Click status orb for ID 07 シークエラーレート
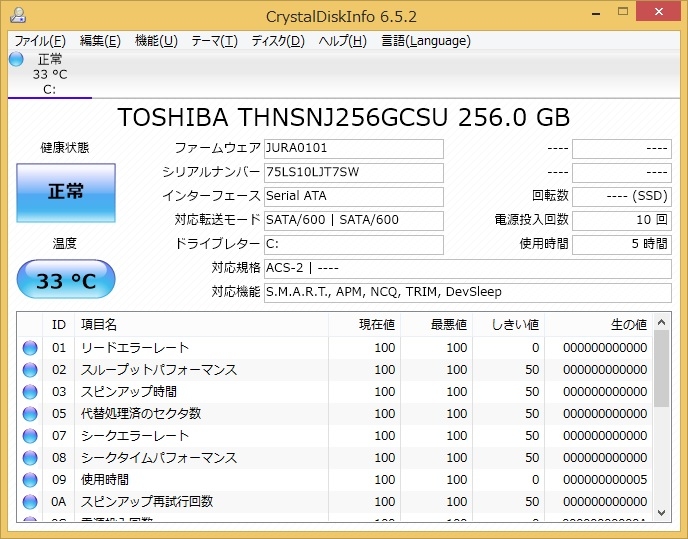The image size is (688, 539). [30, 435]
